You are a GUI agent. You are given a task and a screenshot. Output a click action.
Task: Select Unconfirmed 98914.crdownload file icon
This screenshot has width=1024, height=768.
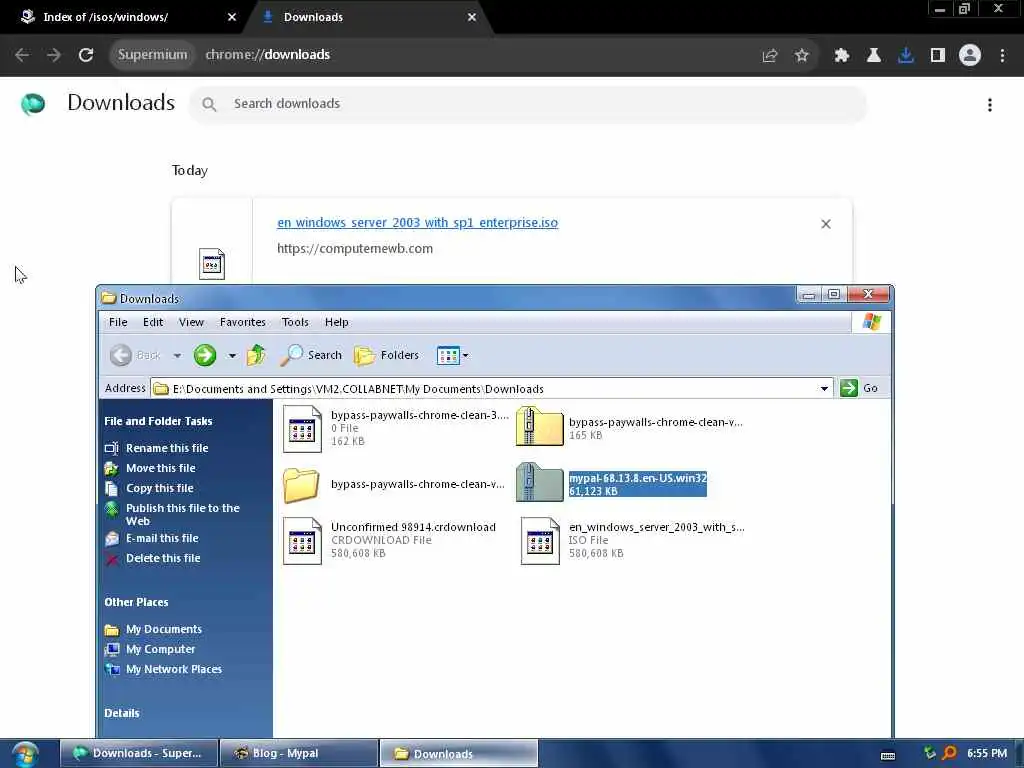coord(302,541)
